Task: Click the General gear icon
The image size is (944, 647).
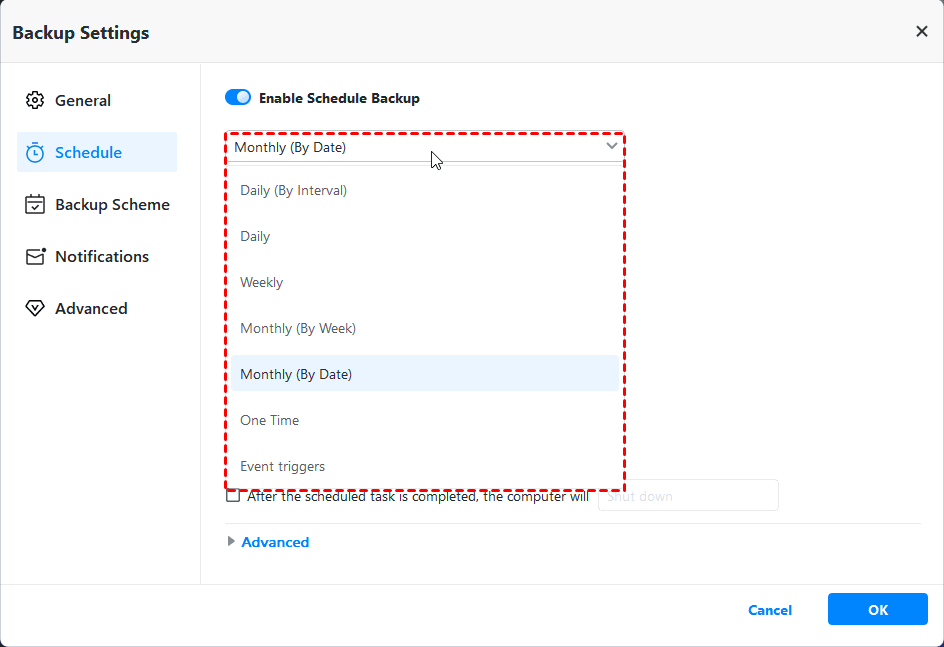Action: (x=35, y=100)
